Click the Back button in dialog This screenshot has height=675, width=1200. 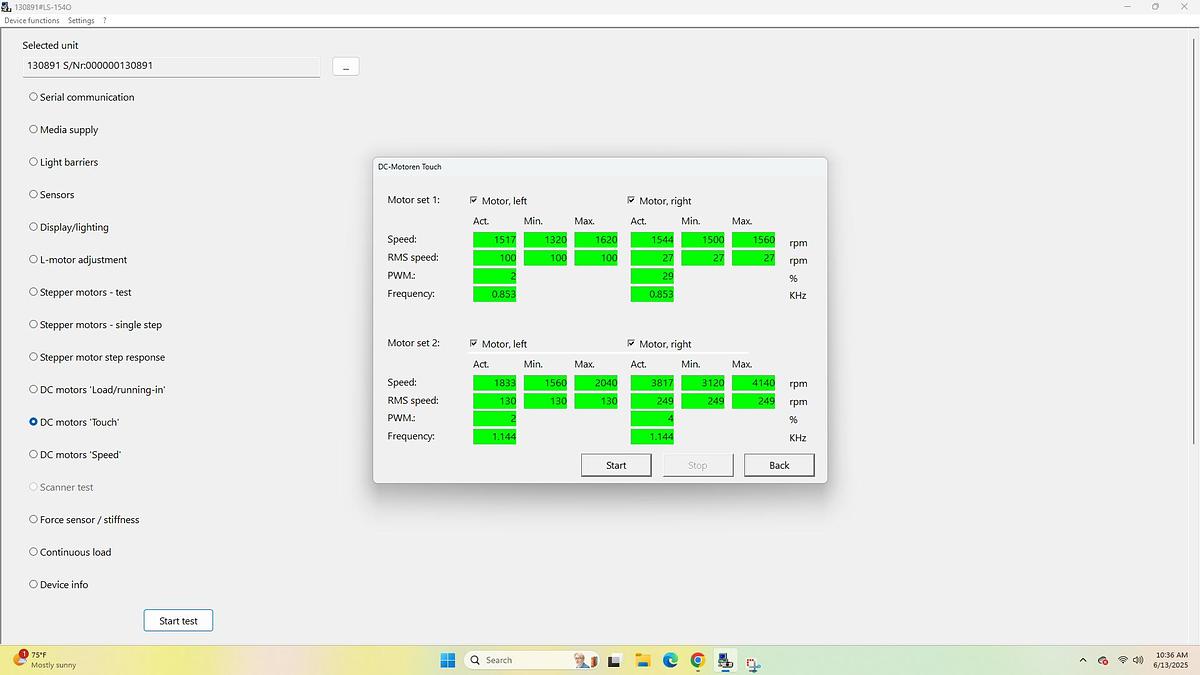coord(779,465)
